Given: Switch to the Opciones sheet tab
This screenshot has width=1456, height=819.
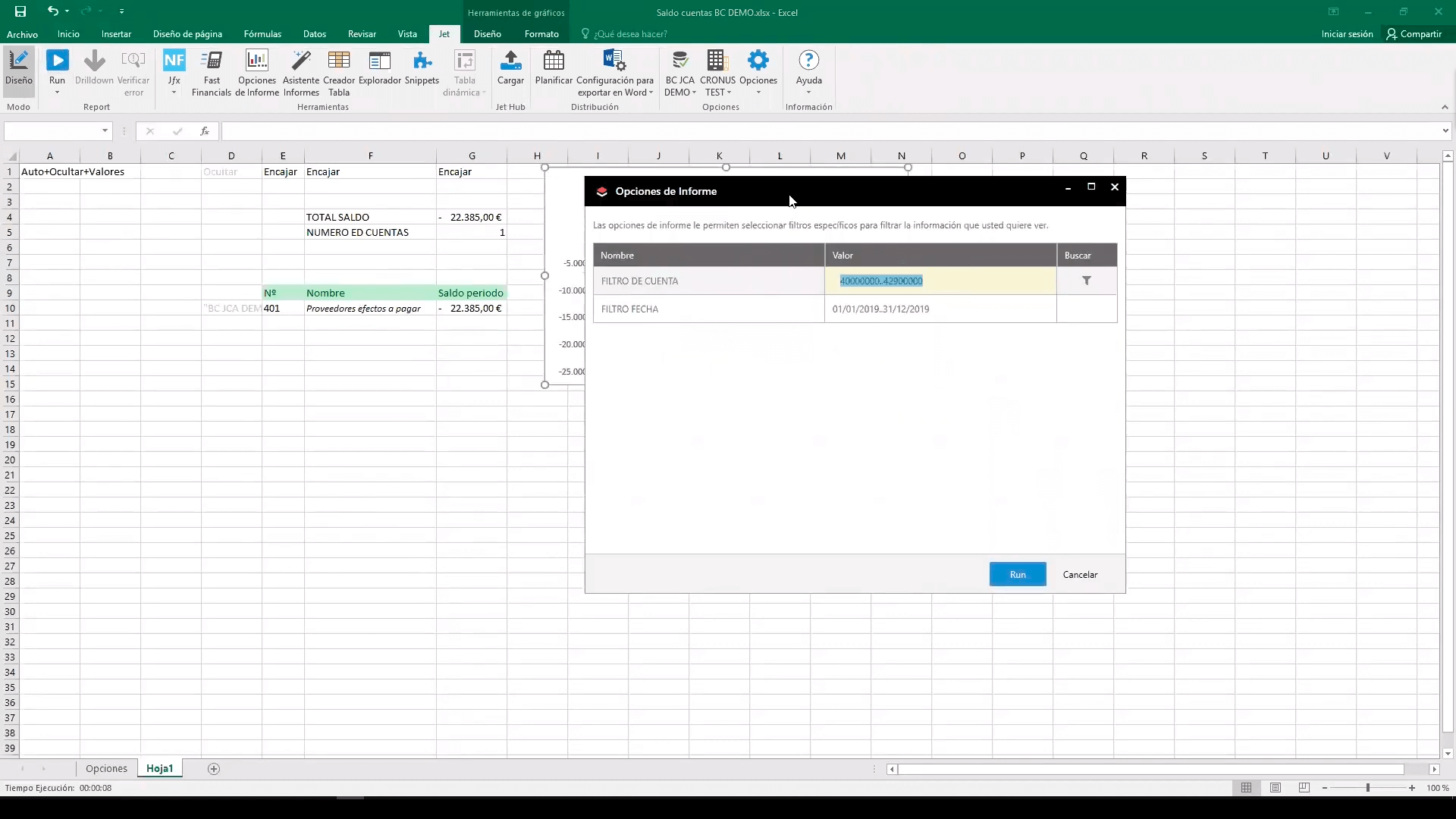Looking at the screenshot, I should tap(106, 768).
